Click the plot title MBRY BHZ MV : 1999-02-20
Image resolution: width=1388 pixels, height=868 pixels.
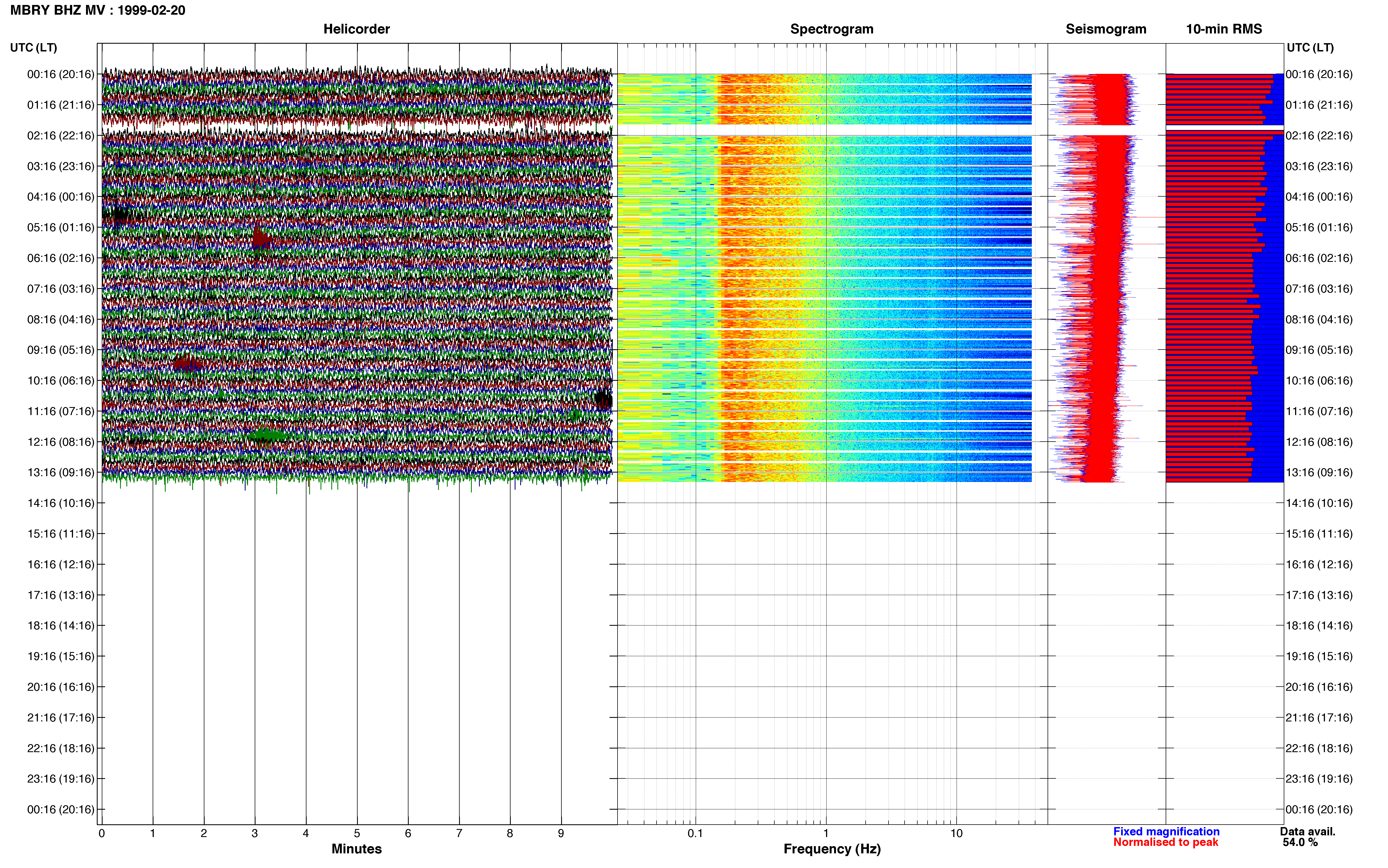tap(98, 10)
